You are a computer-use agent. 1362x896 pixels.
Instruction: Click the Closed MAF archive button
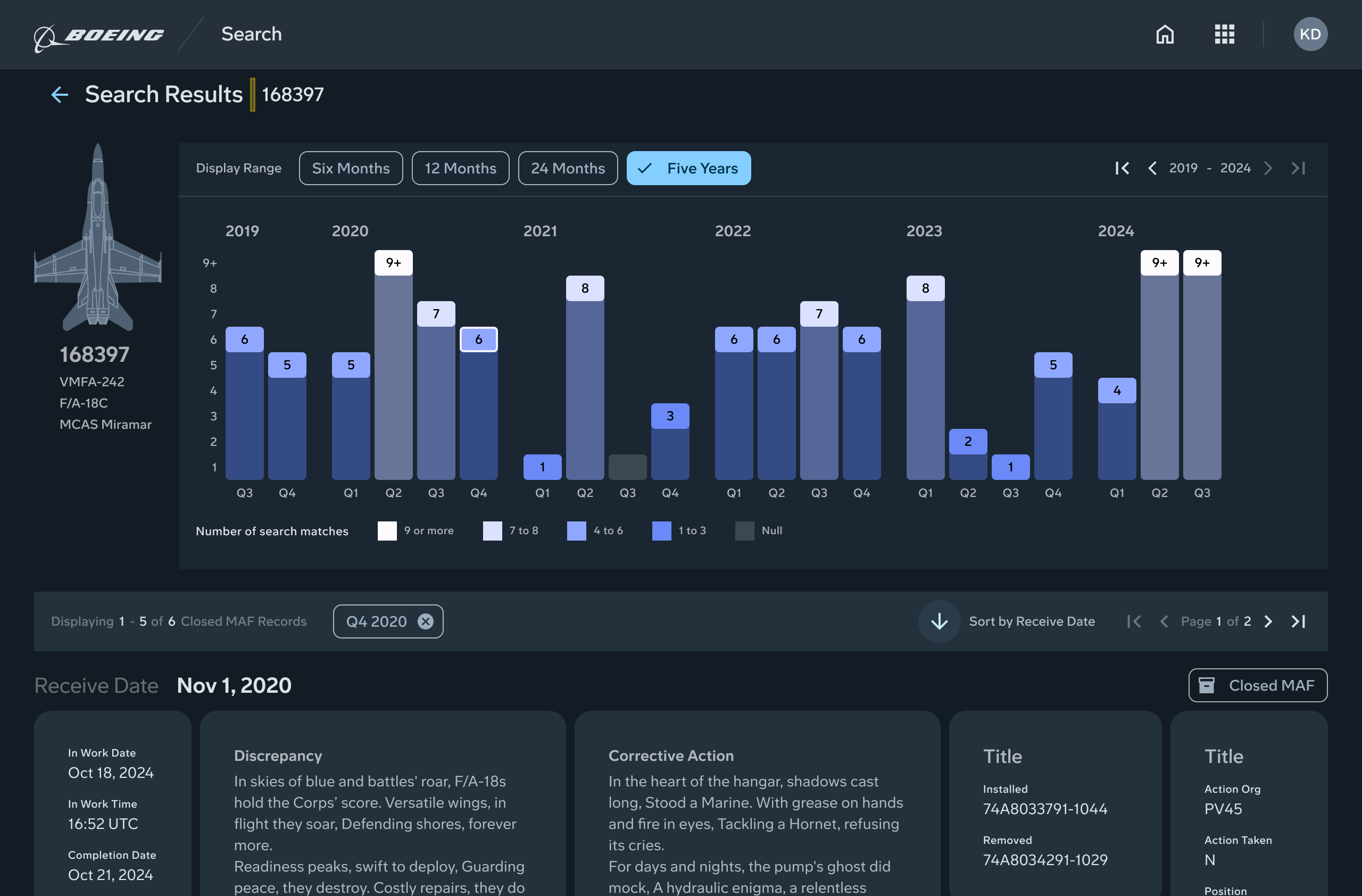coord(1257,685)
